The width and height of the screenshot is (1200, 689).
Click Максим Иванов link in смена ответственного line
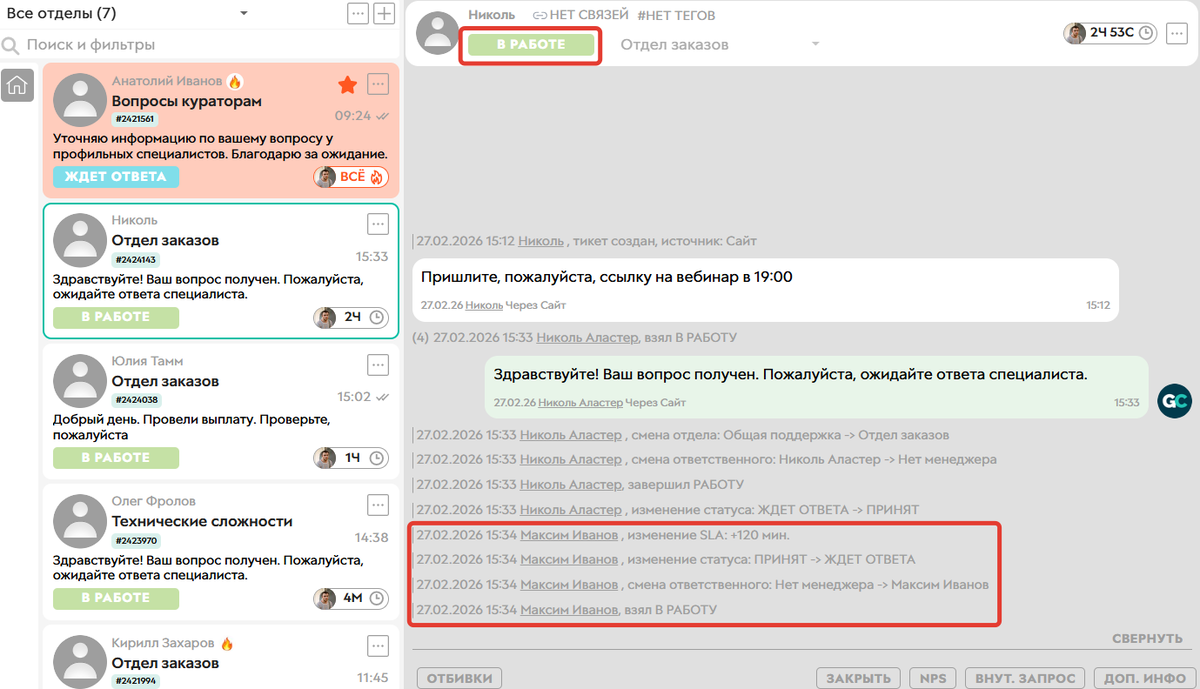[569, 585]
